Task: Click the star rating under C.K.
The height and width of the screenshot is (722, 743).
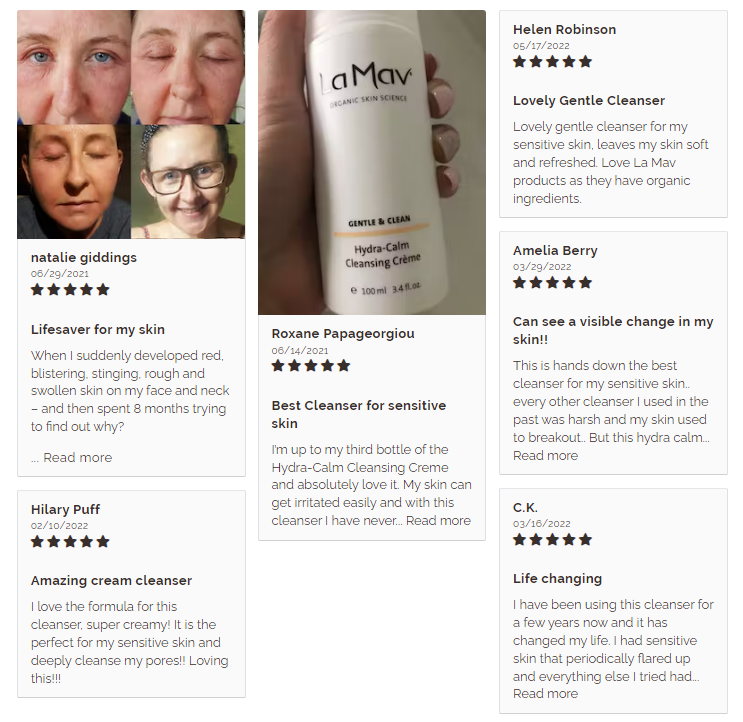Action: pyautogui.click(x=553, y=540)
